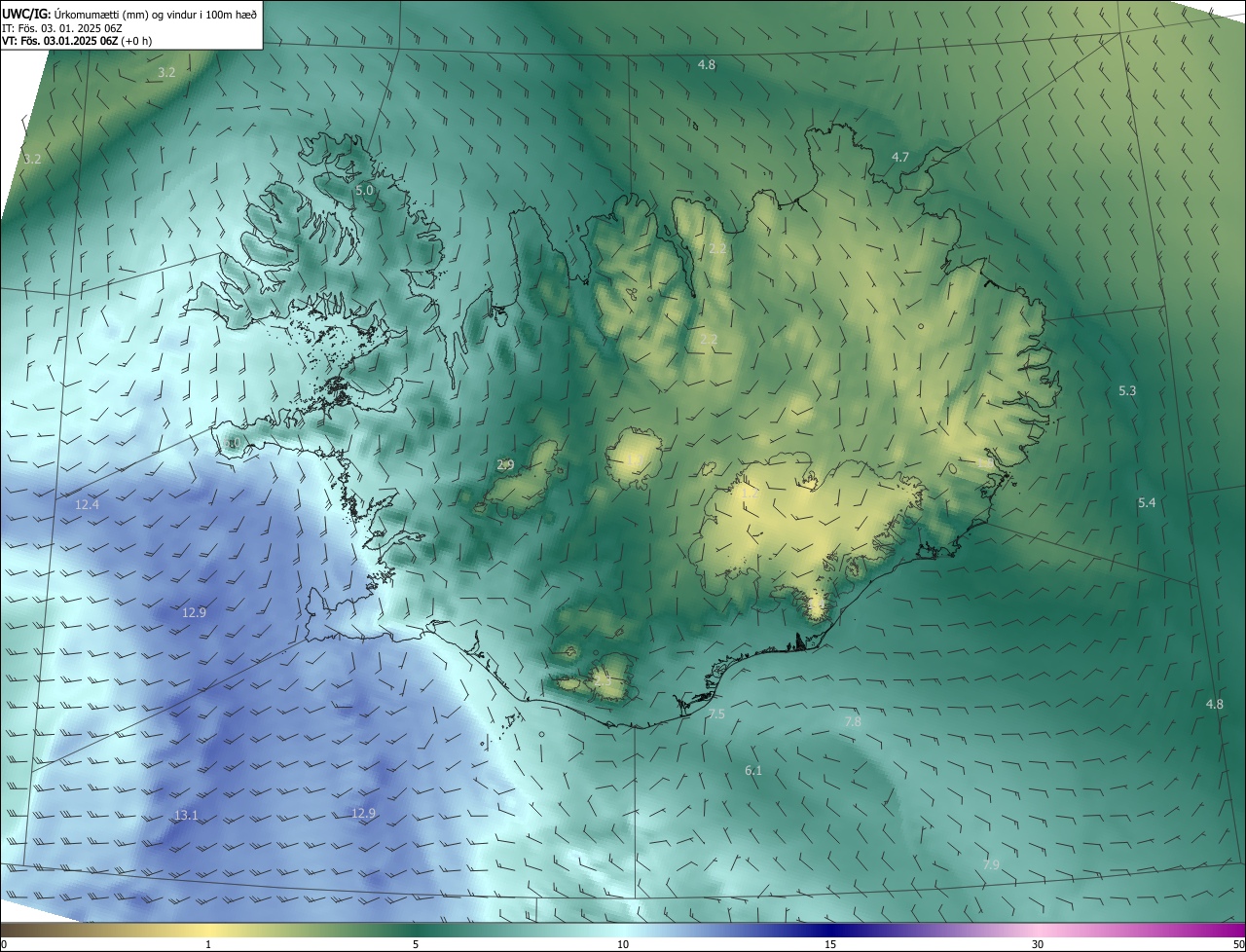Viewport: 1246px width, 952px height.
Task: Click the 1 tick on the color scale
Action: point(208,944)
